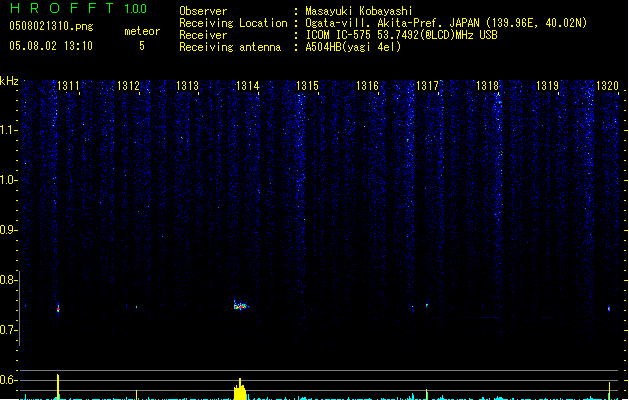The image size is (629, 400).
Task: Click the yellow power spike near 1320
Action: (609, 391)
